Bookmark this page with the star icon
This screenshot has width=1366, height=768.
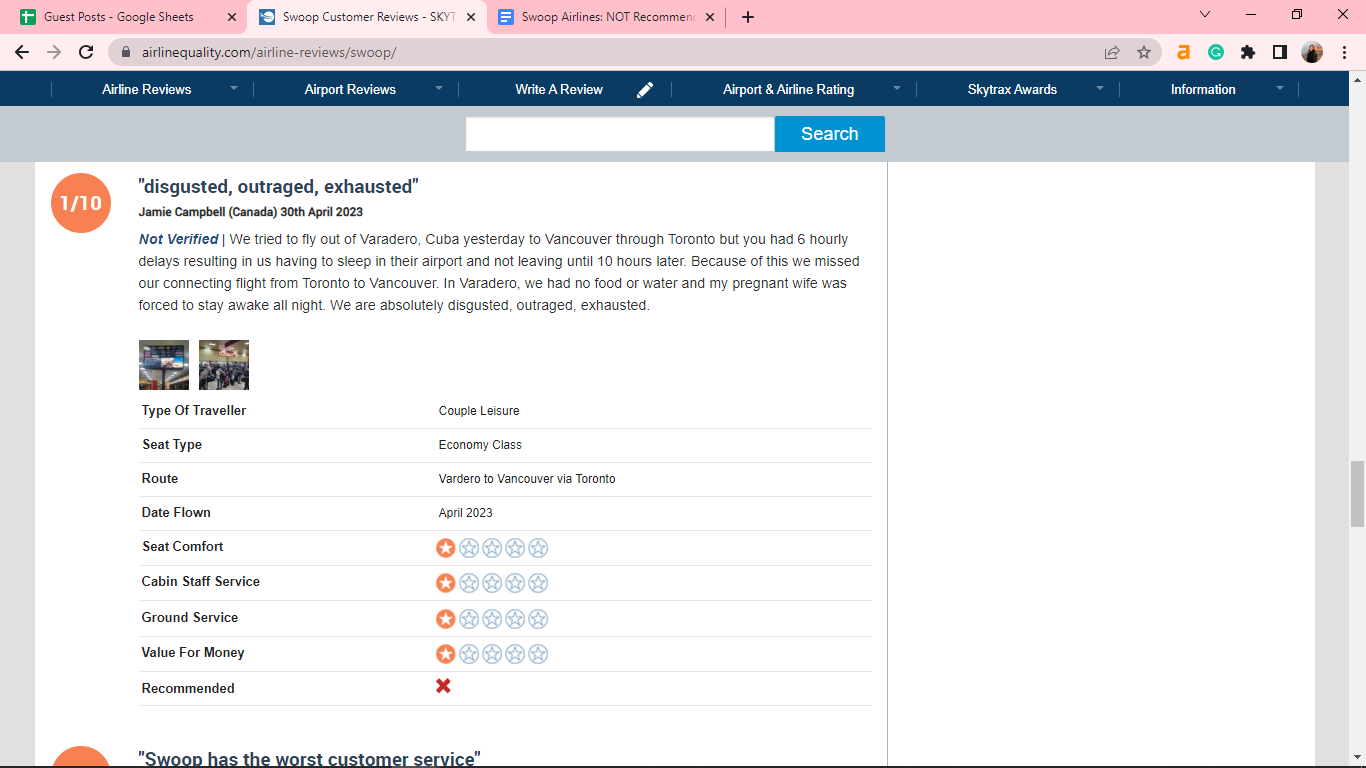pos(1144,52)
